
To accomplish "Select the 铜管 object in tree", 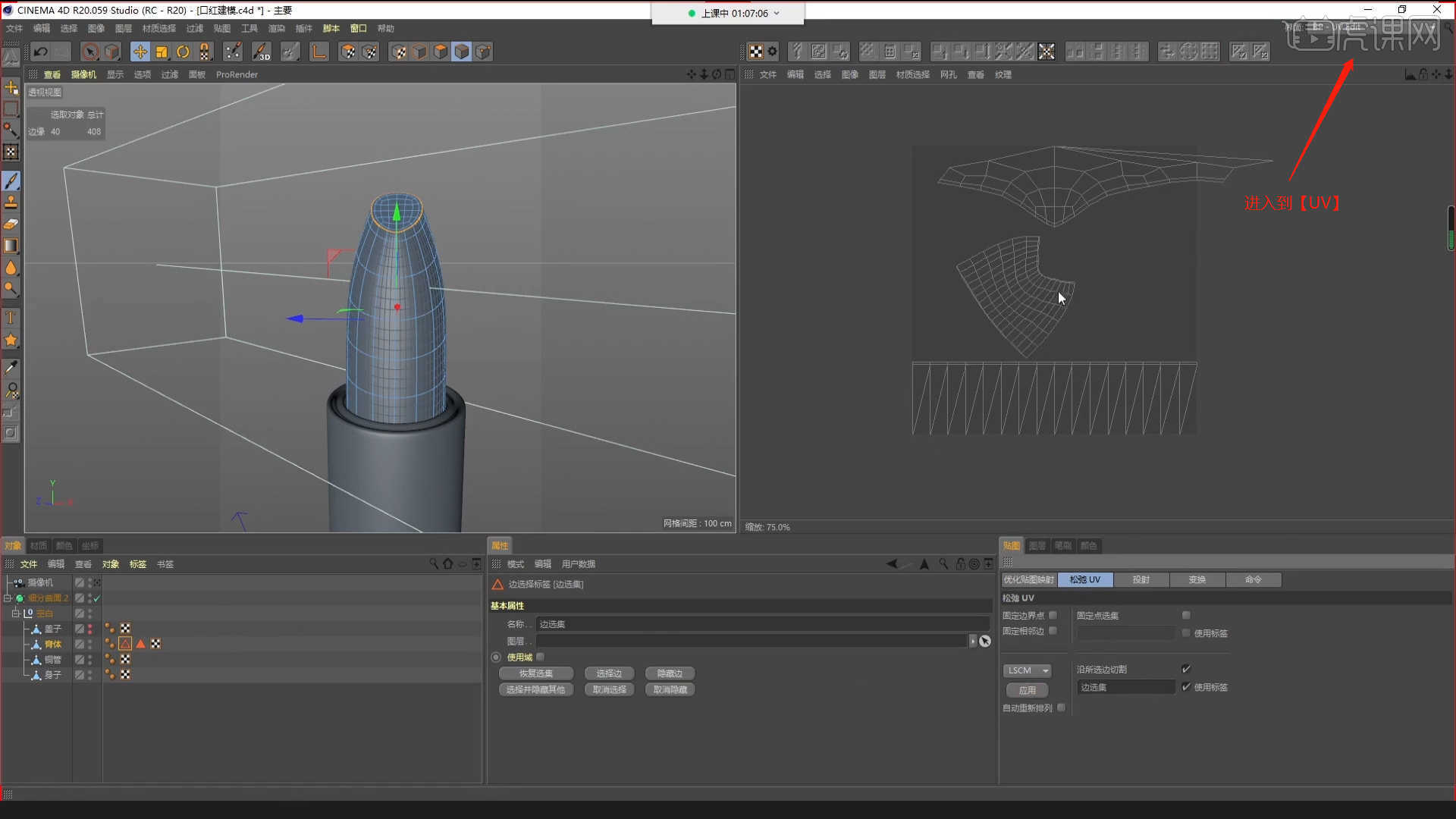I will [x=53, y=659].
